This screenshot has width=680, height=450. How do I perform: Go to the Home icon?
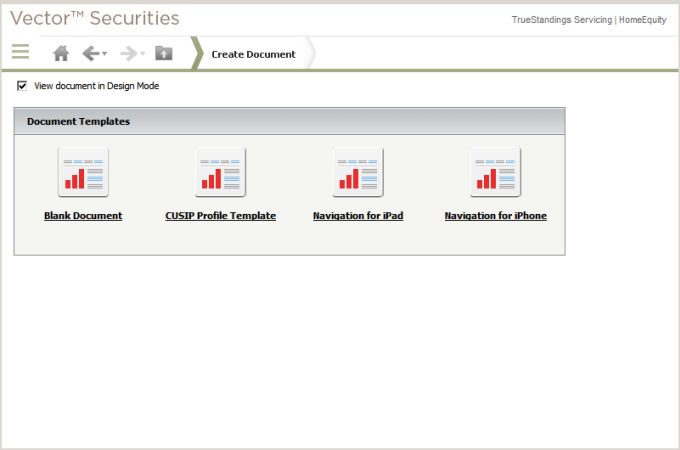[61, 53]
